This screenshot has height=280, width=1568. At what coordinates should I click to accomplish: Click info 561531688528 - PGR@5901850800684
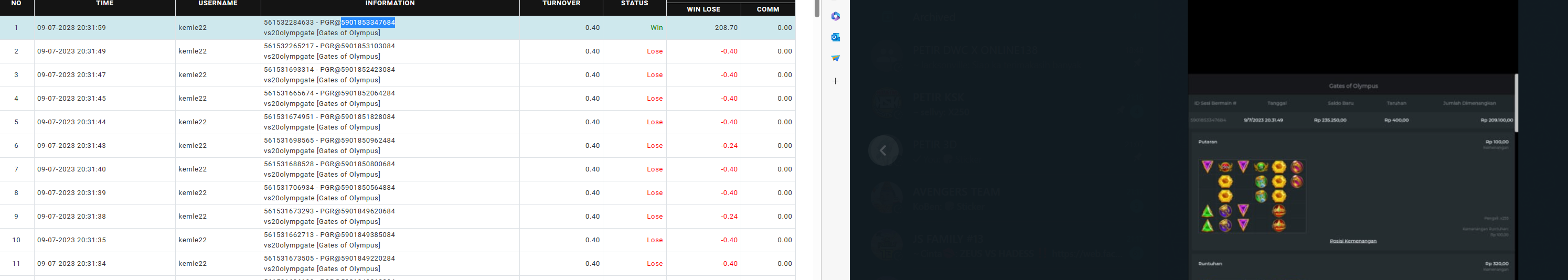tap(329, 164)
